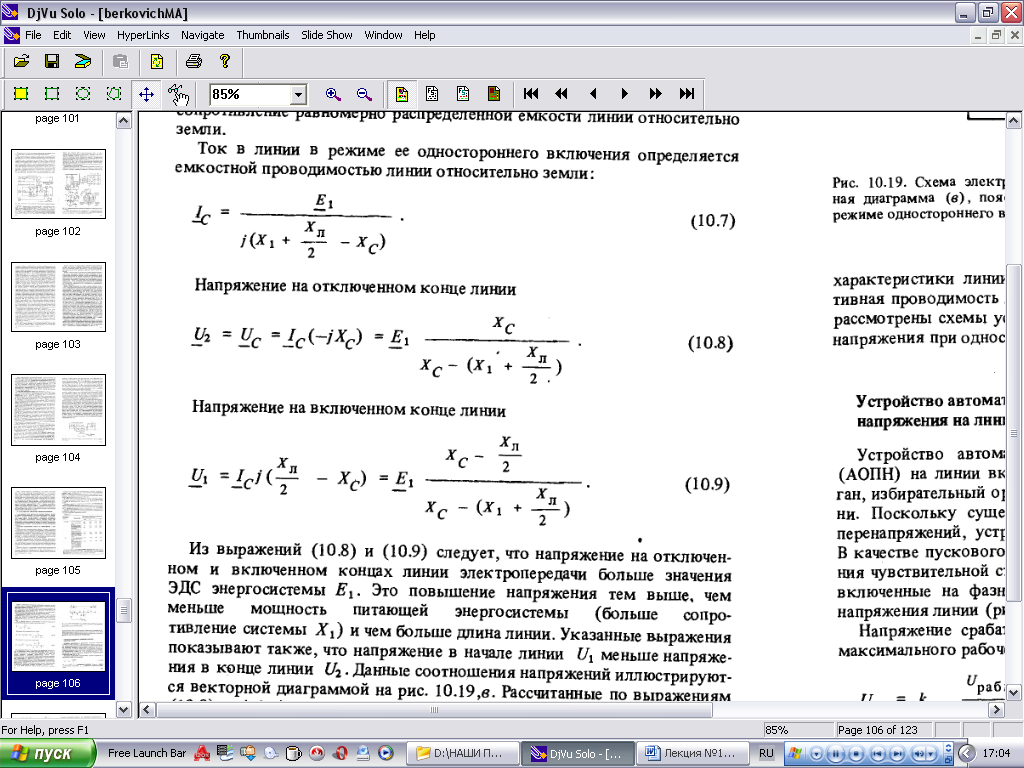Select the page 104 thumbnail
1024x768 pixels.
coord(58,410)
